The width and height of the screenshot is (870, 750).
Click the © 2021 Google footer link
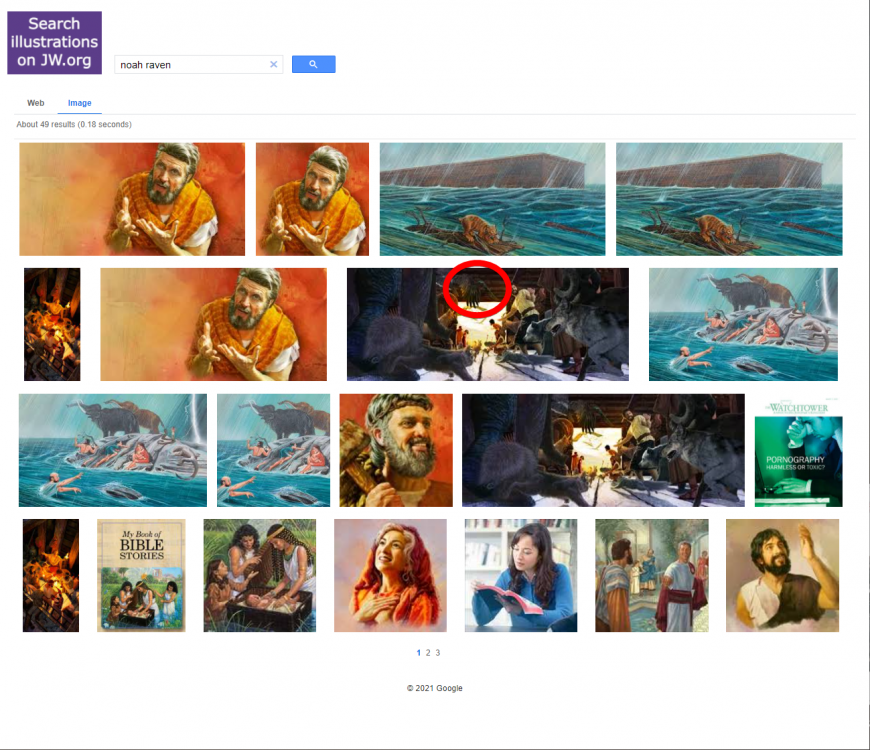tap(435, 688)
